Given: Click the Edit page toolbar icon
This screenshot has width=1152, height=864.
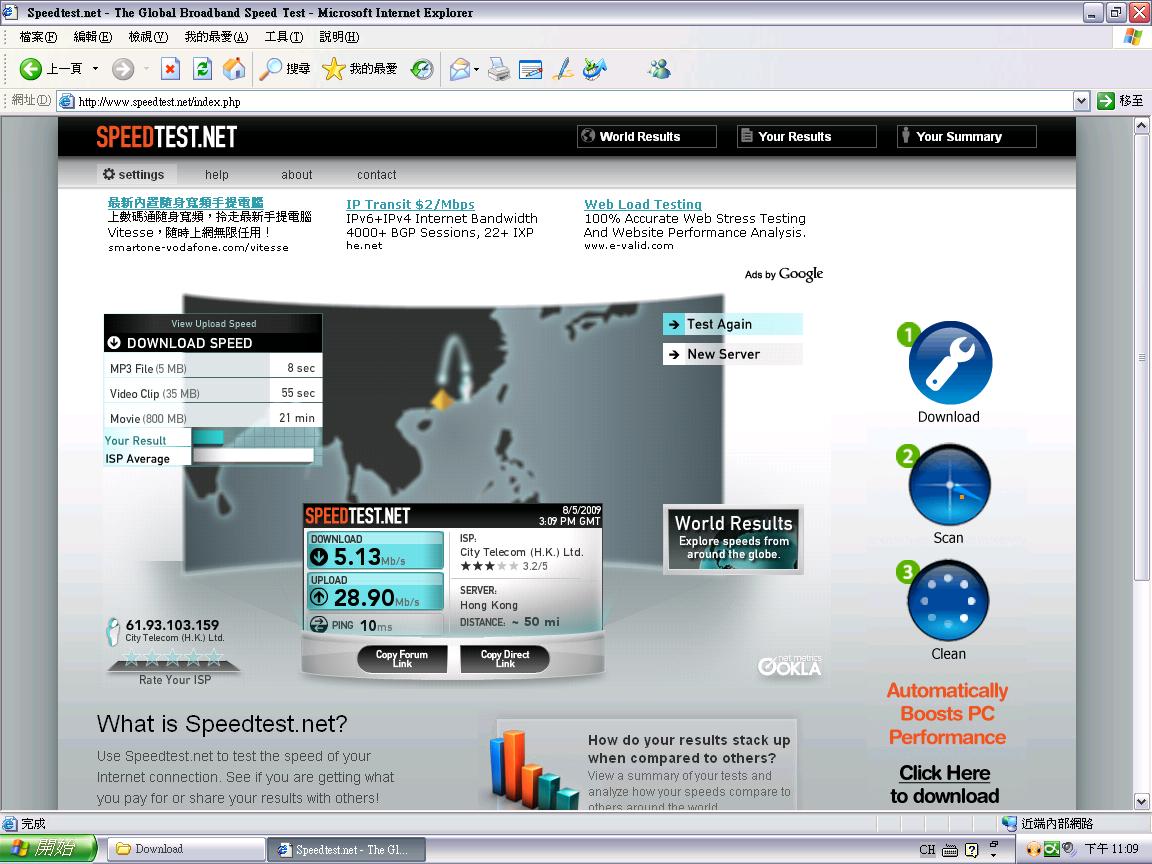Looking at the screenshot, I should pyautogui.click(x=530, y=69).
